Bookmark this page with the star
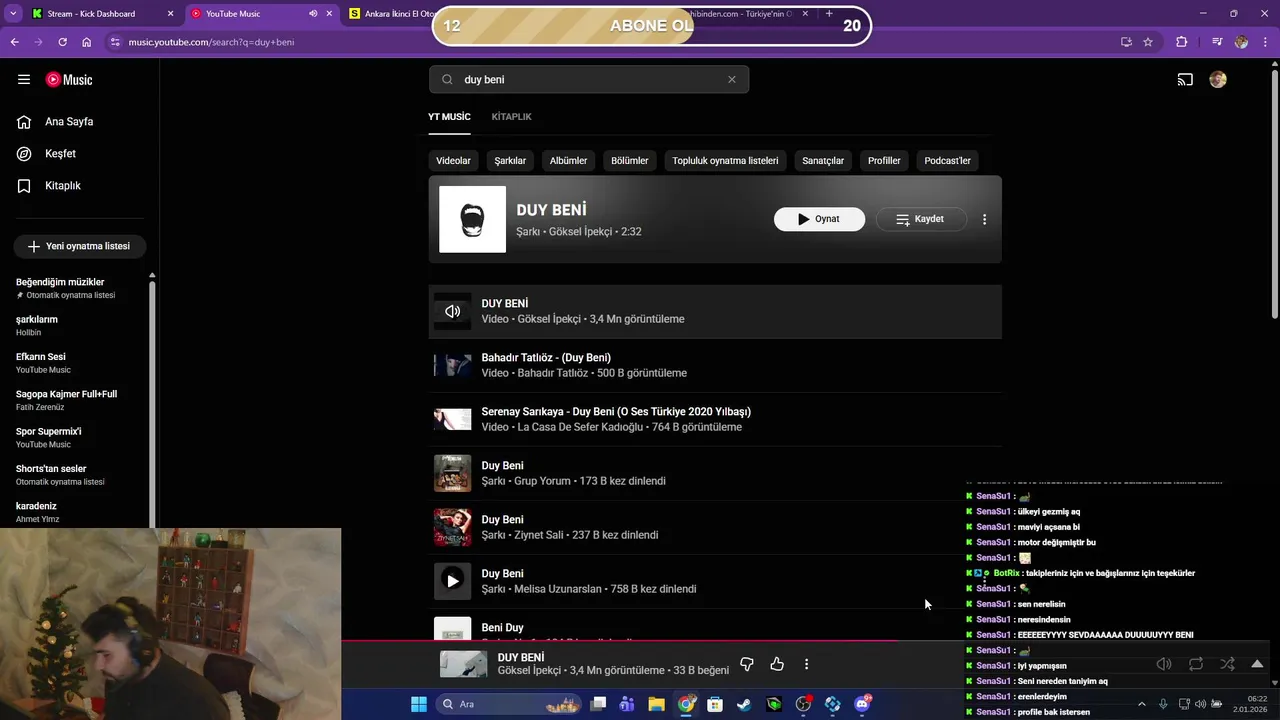The width and height of the screenshot is (1280, 720). (1148, 42)
